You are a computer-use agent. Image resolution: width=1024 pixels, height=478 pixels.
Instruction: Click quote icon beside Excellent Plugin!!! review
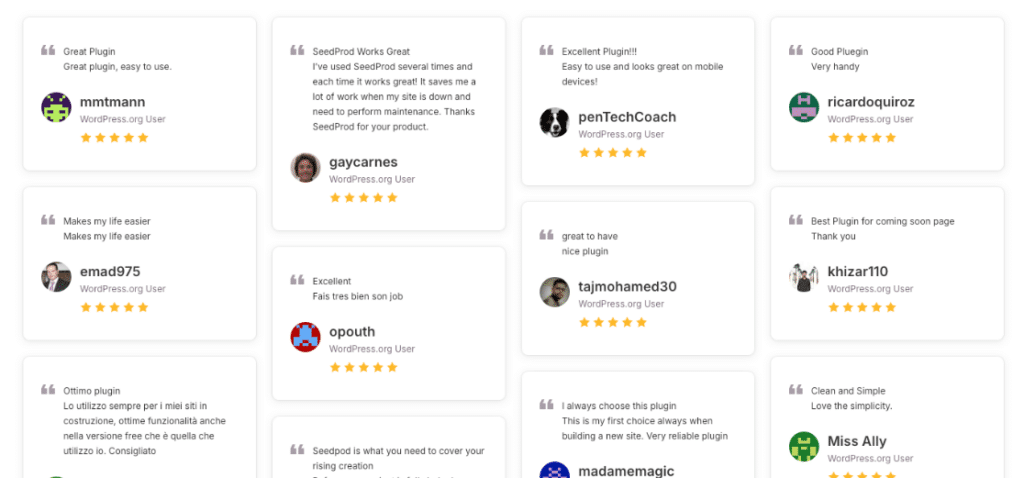coord(546,50)
